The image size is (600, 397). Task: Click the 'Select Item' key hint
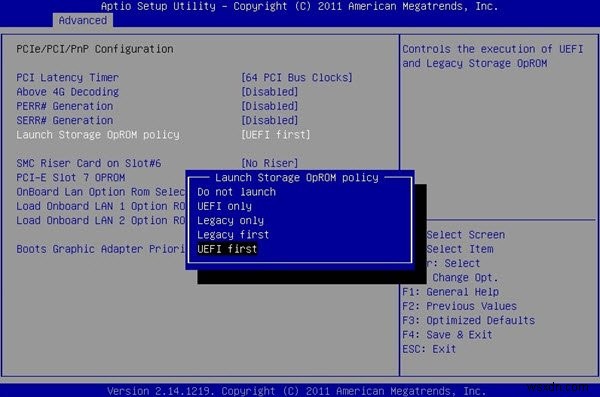460,249
